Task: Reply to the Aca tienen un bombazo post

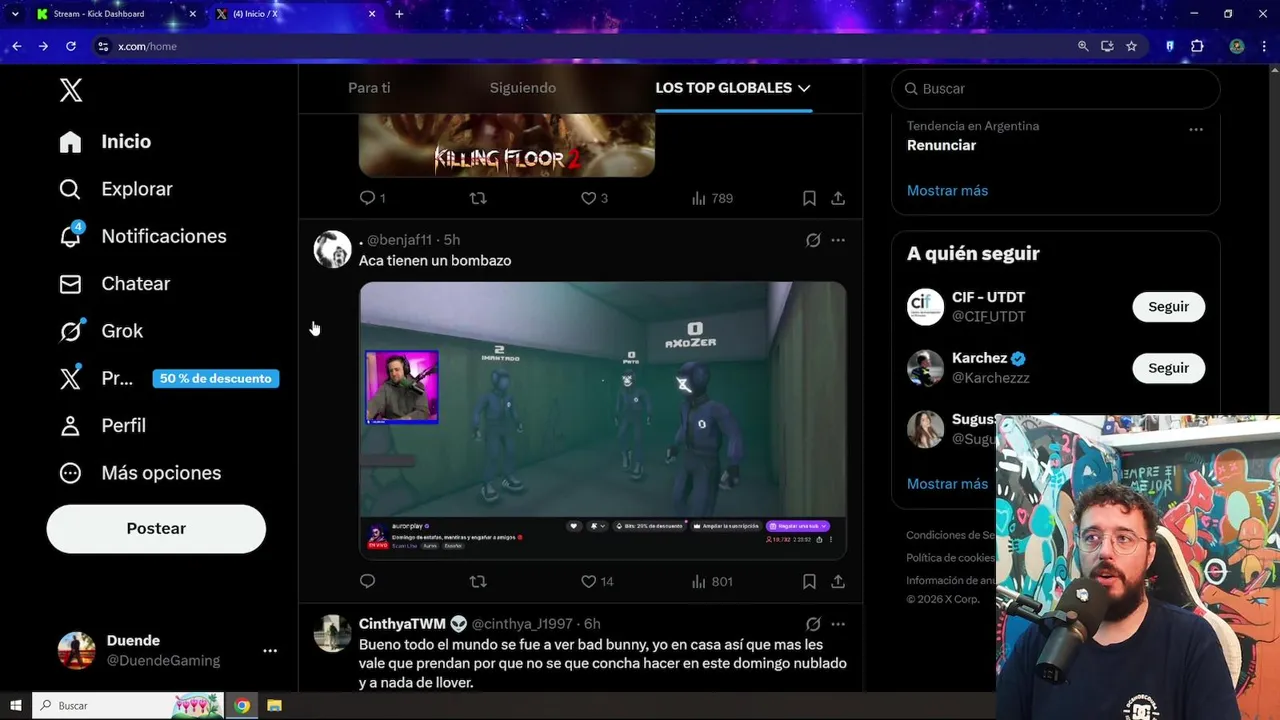Action: click(367, 581)
